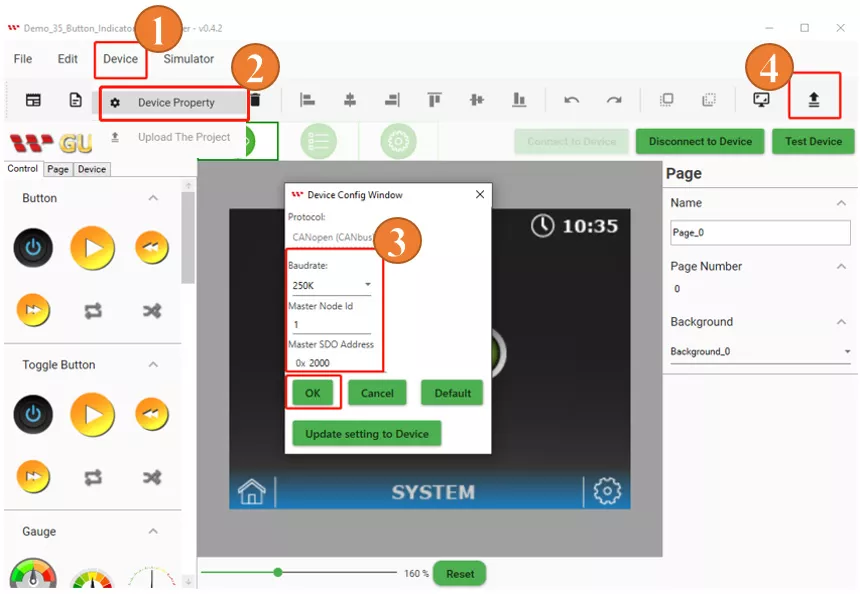Switch to the Page tab
Image resolution: width=860 pixels, height=594 pixels.
(58, 170)
